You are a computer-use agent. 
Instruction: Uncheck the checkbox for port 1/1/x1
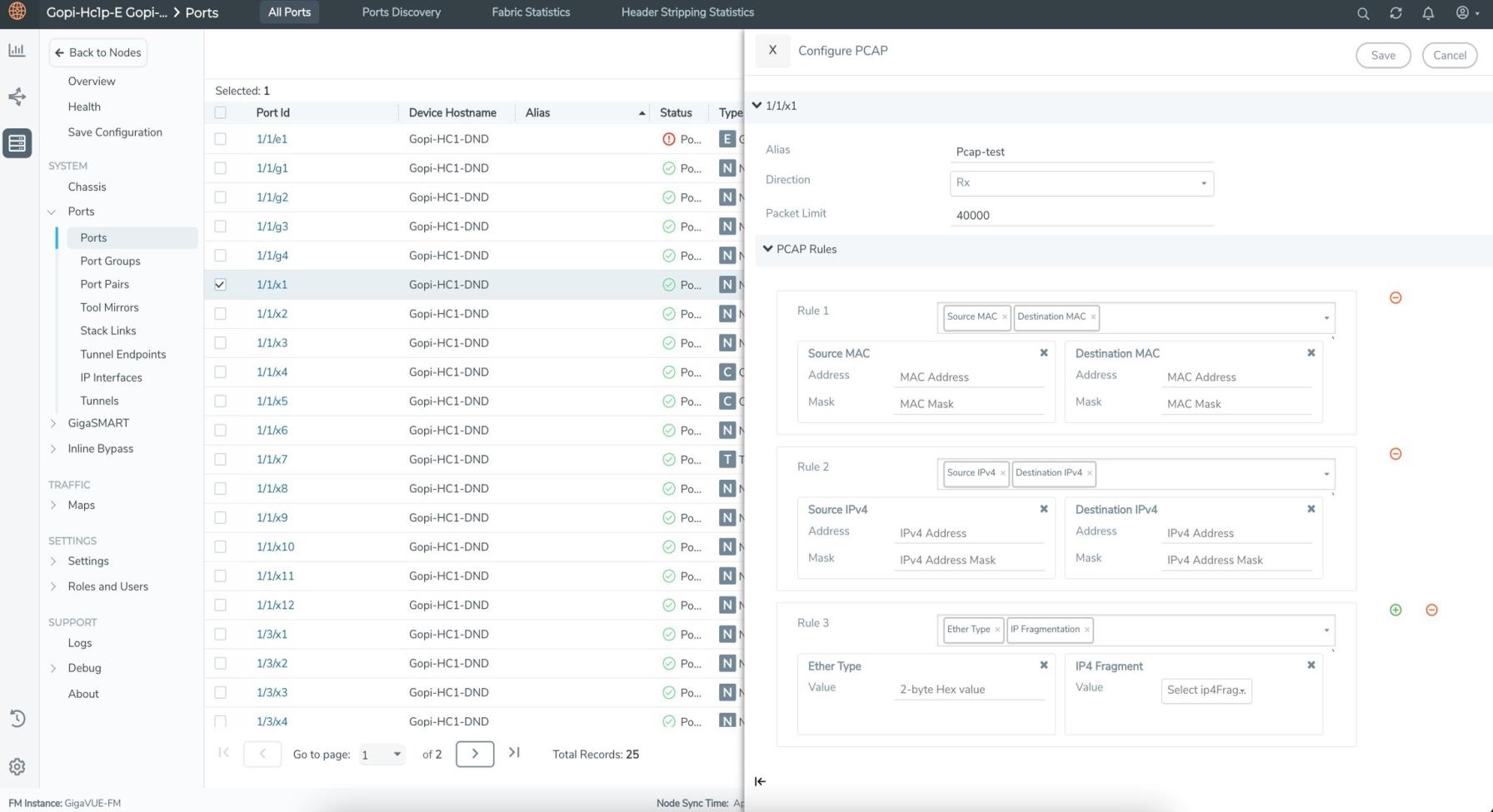click(220, 285)
